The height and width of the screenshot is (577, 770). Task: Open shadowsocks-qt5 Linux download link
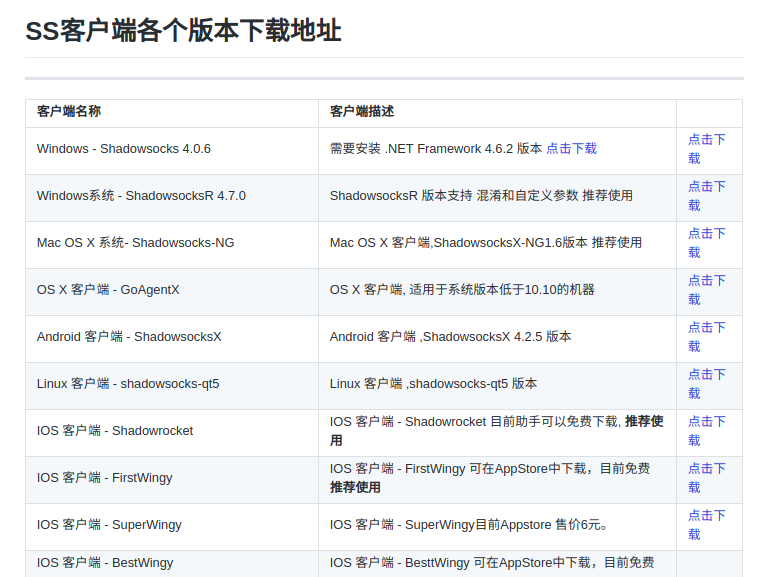(x=706, y=375)
